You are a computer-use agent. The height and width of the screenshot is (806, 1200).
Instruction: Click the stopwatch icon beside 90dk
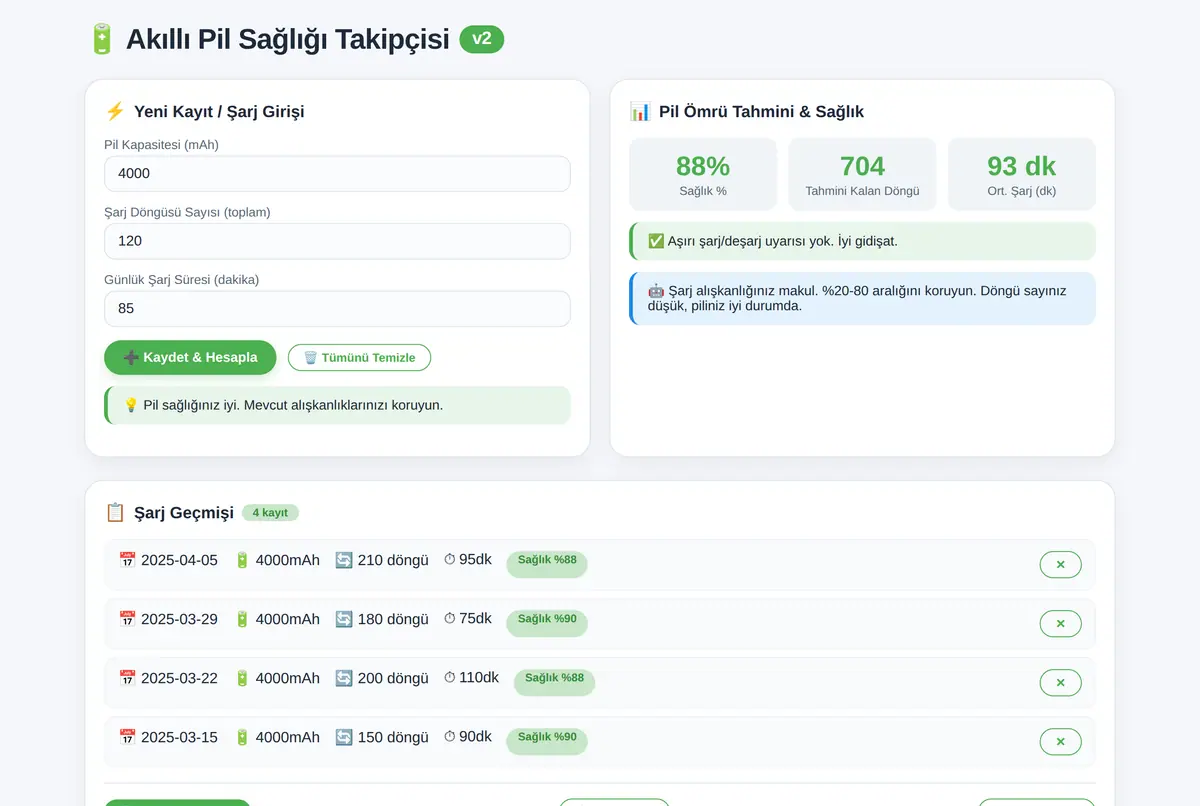pos(450,737)
